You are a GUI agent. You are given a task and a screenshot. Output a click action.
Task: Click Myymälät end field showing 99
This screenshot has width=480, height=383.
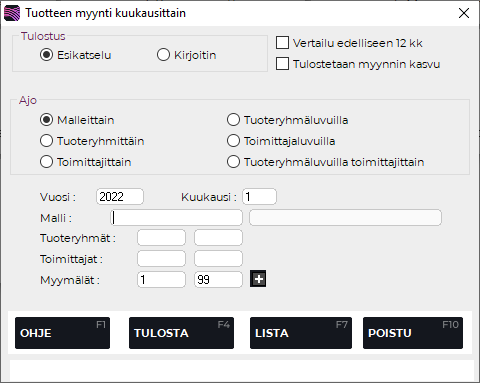[x=218, y=279]
